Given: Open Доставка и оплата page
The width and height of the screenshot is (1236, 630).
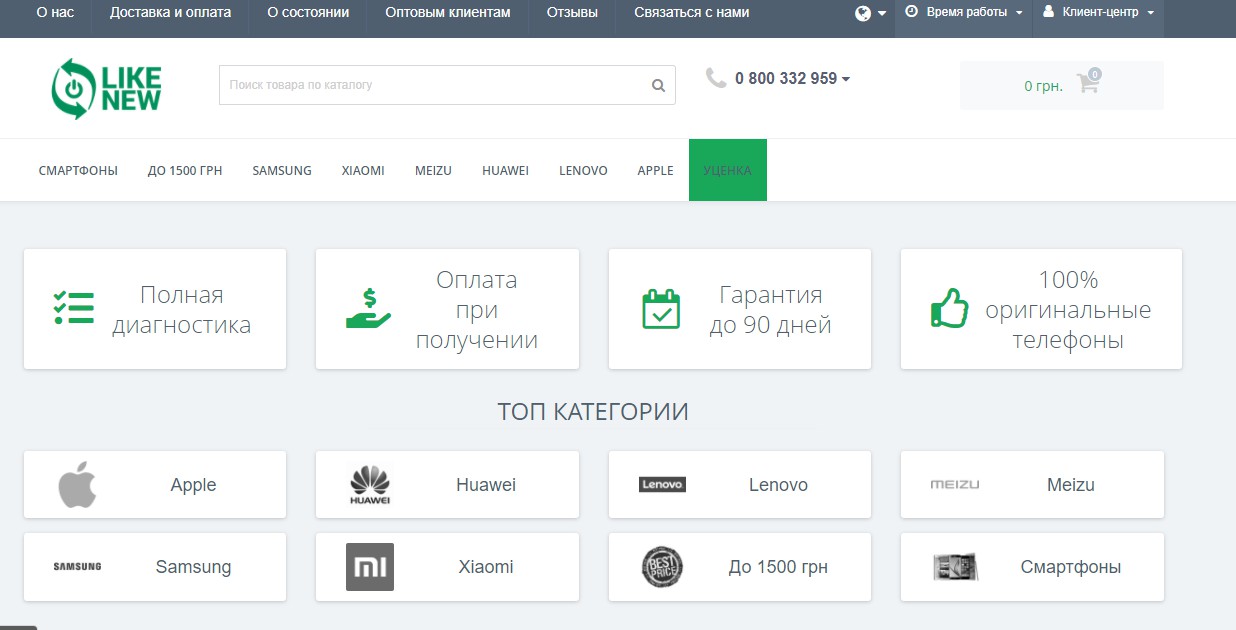Looking at the screenshot, I should tap(170, 13).
